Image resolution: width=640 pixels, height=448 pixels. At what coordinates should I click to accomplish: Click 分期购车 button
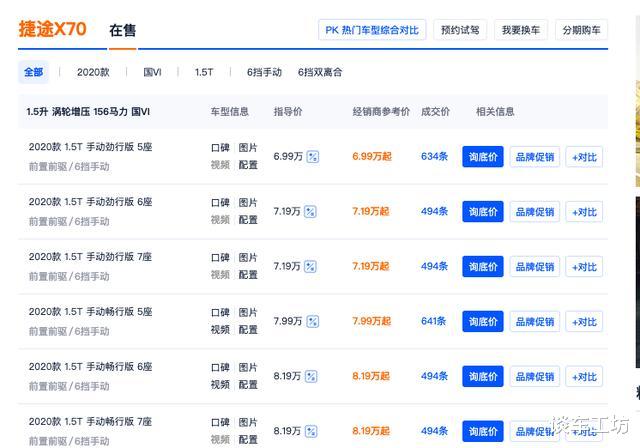point(581,30)
